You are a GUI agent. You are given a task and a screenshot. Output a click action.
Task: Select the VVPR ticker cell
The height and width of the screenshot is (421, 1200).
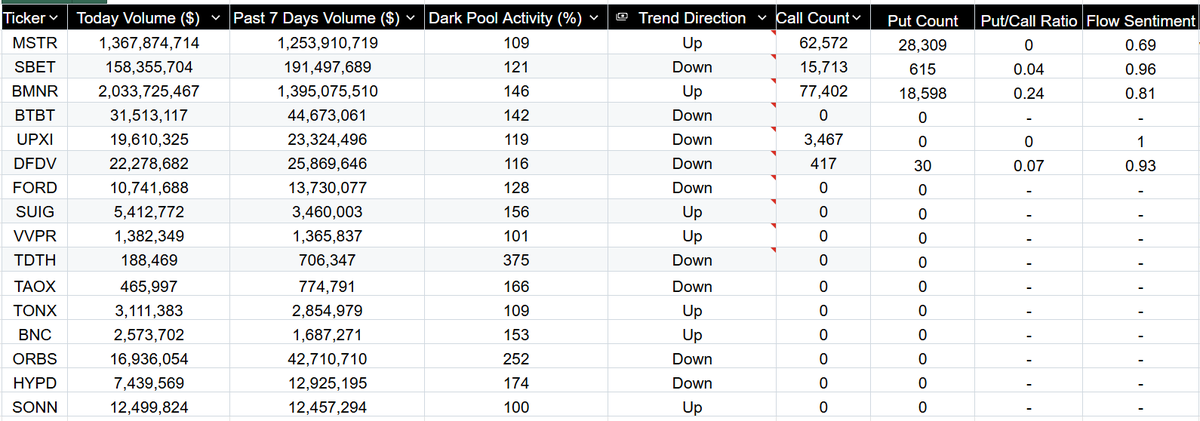tap(35, 236)
